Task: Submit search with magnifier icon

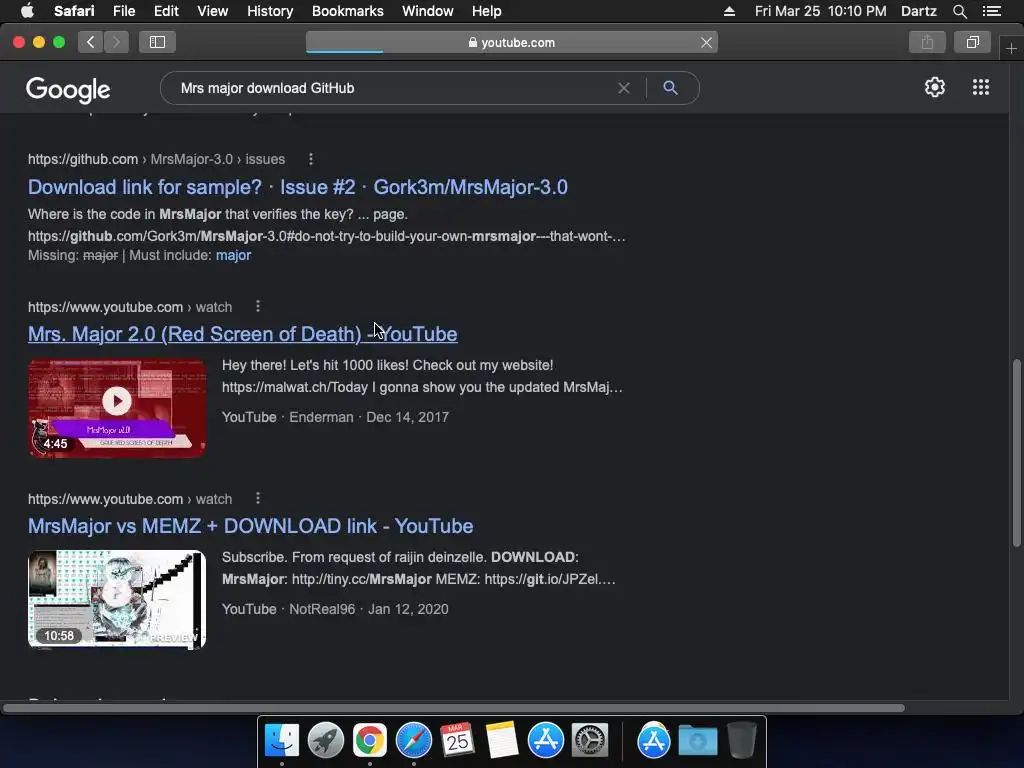Action: point(670,88)
